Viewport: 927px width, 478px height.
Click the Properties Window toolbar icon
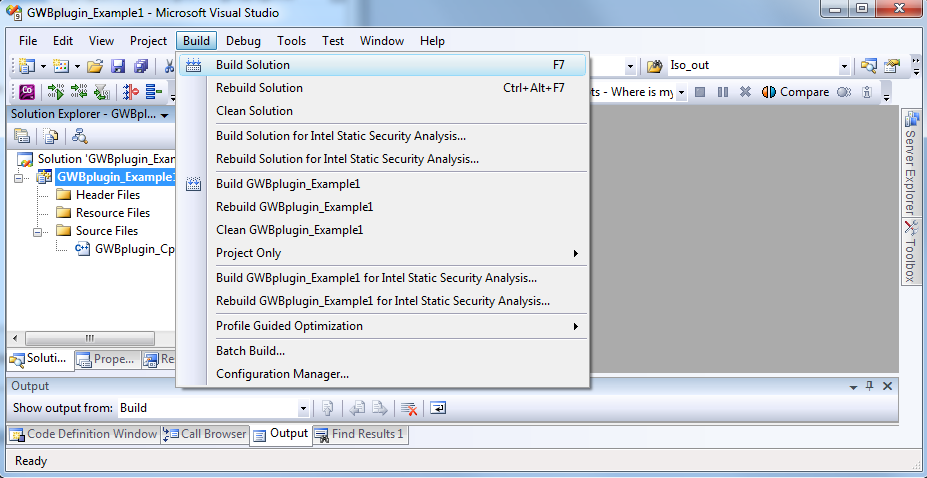click(892, 66)
